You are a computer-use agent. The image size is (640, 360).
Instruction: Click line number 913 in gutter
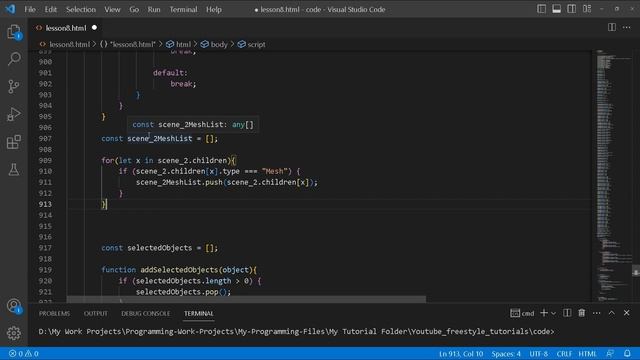45,204
